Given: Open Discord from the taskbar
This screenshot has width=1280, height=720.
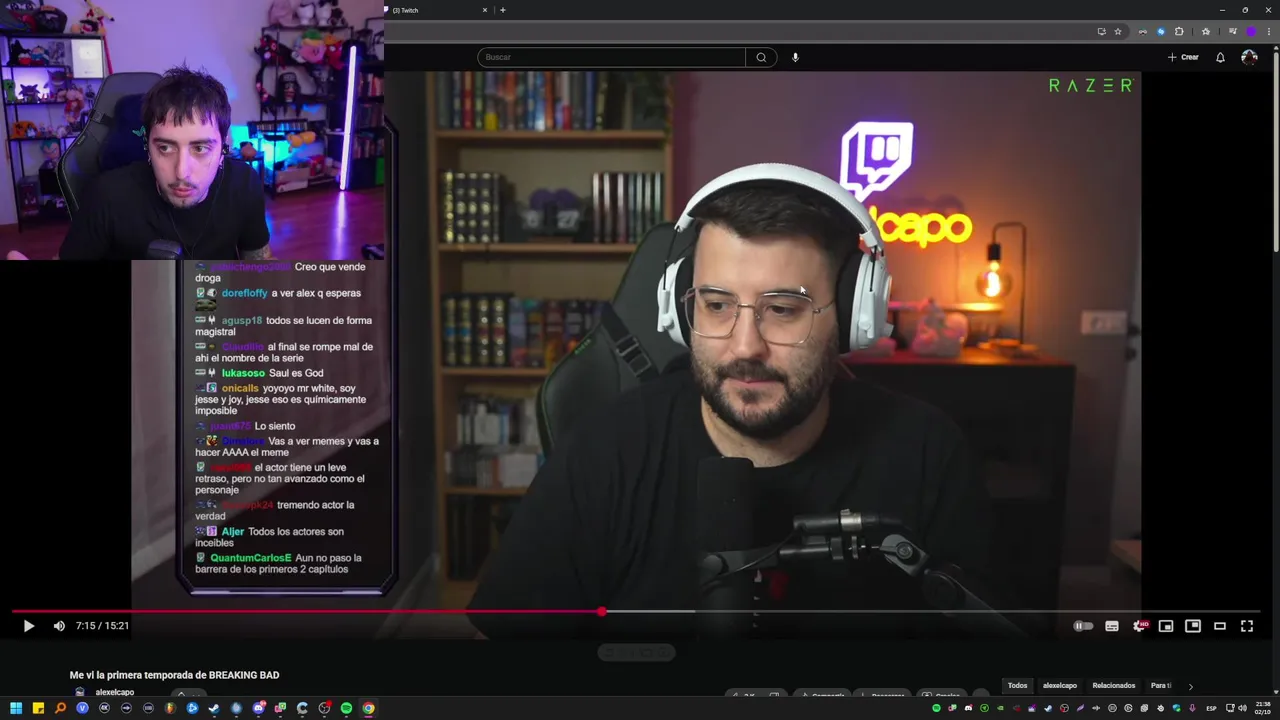Looking at the screenshot, I should point(259,708).
